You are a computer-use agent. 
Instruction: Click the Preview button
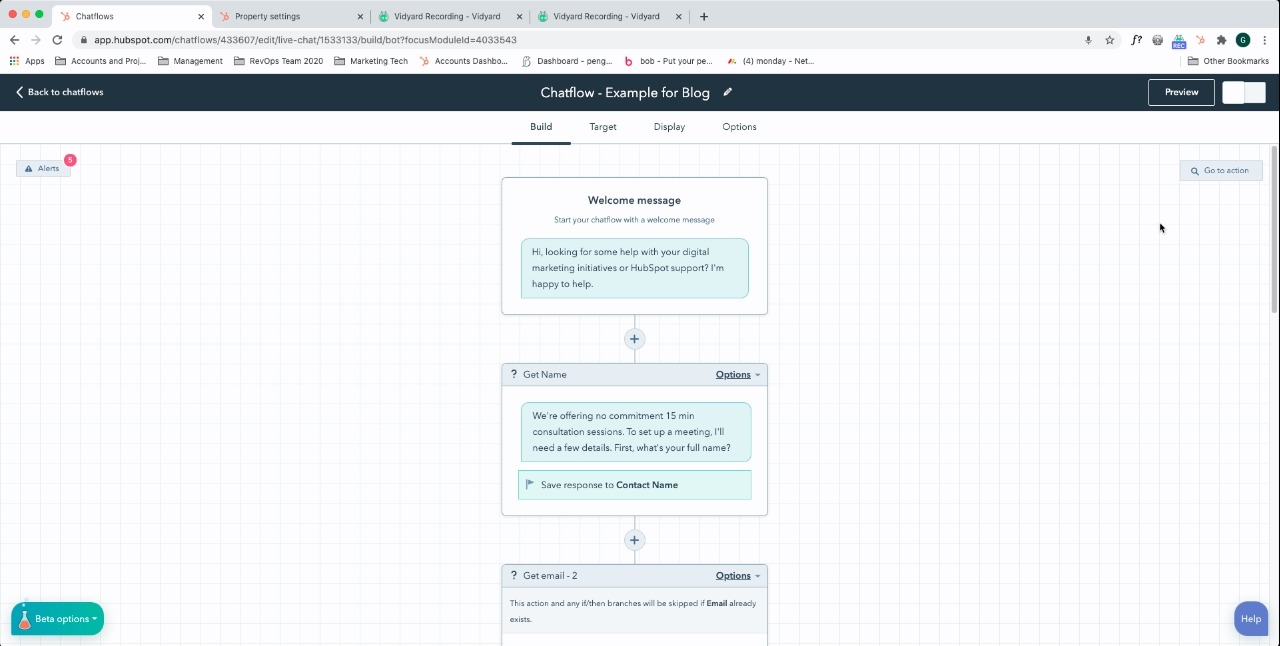coord(1180,92)
